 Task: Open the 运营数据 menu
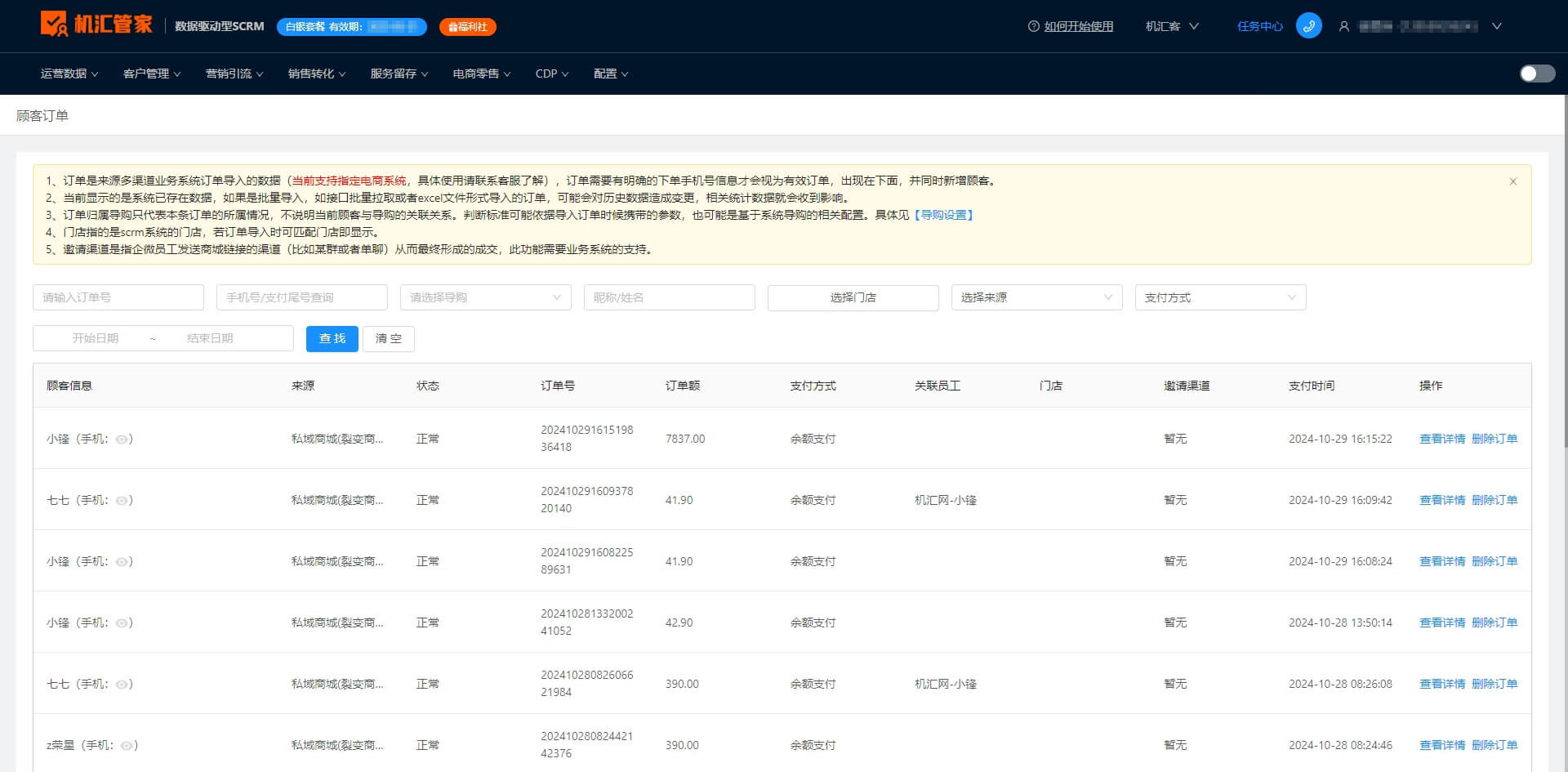tap(69, 74)
